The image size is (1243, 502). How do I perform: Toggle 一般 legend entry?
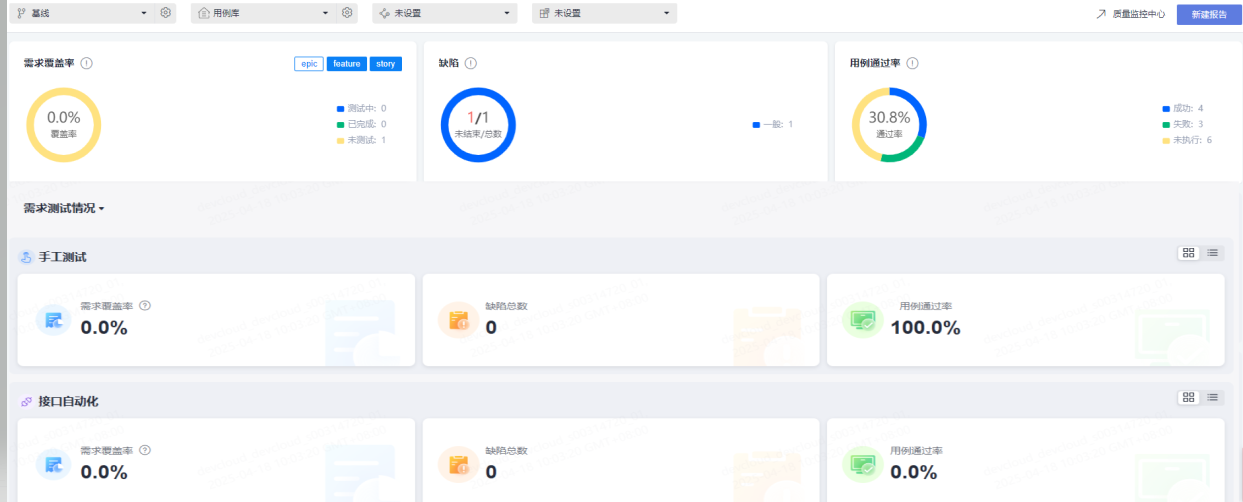[x=773, y=124]
